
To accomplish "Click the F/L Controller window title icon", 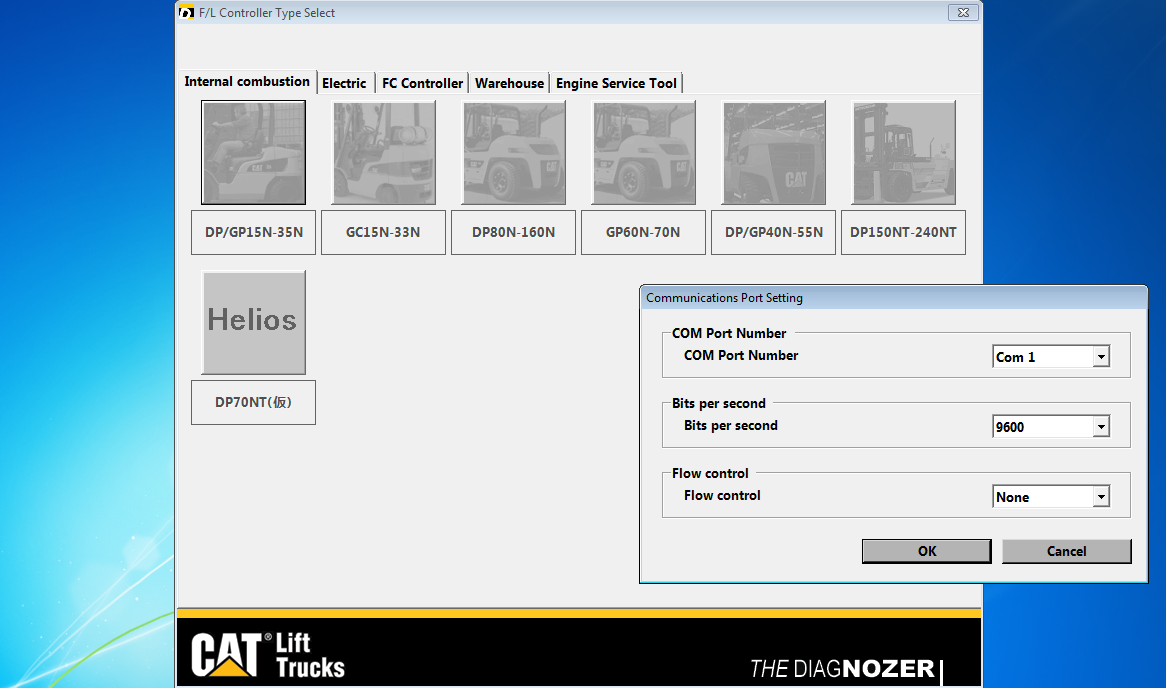I will click(187, 13).
